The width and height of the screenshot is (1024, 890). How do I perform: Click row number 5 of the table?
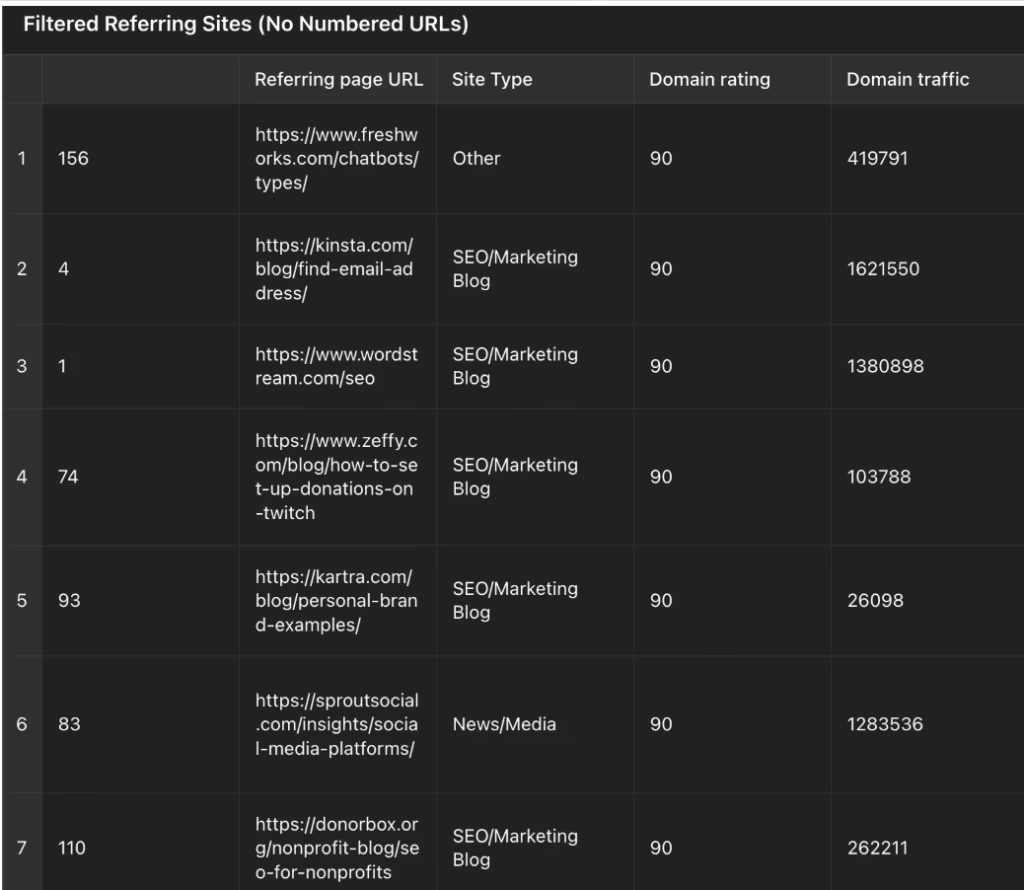click(22, 600)
